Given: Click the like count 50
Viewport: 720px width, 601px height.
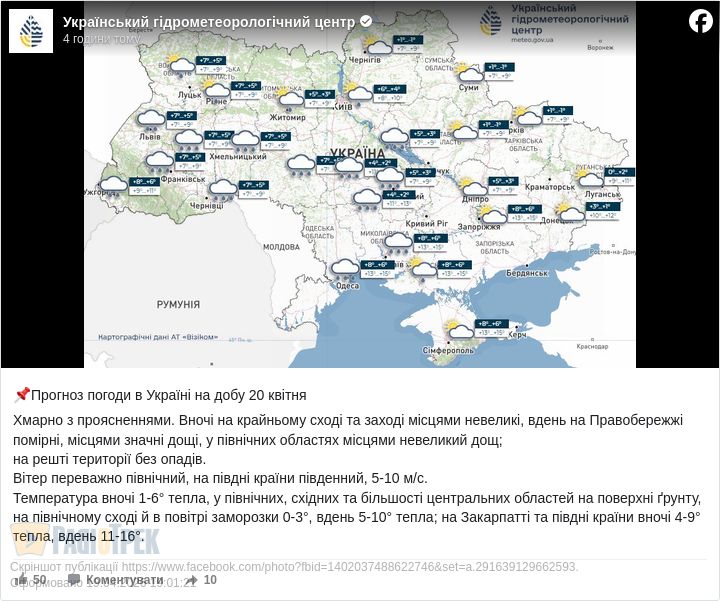Looking at the screenshot, I should point(40,580).
